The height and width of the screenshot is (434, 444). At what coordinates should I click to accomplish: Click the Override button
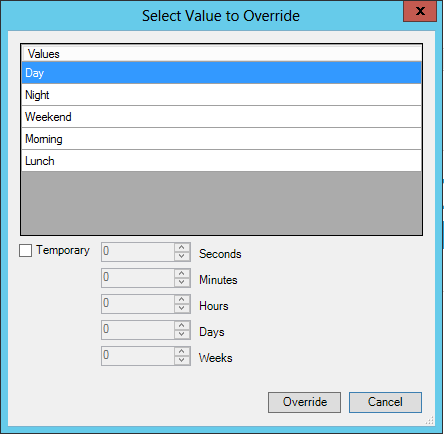coord(304,402)
